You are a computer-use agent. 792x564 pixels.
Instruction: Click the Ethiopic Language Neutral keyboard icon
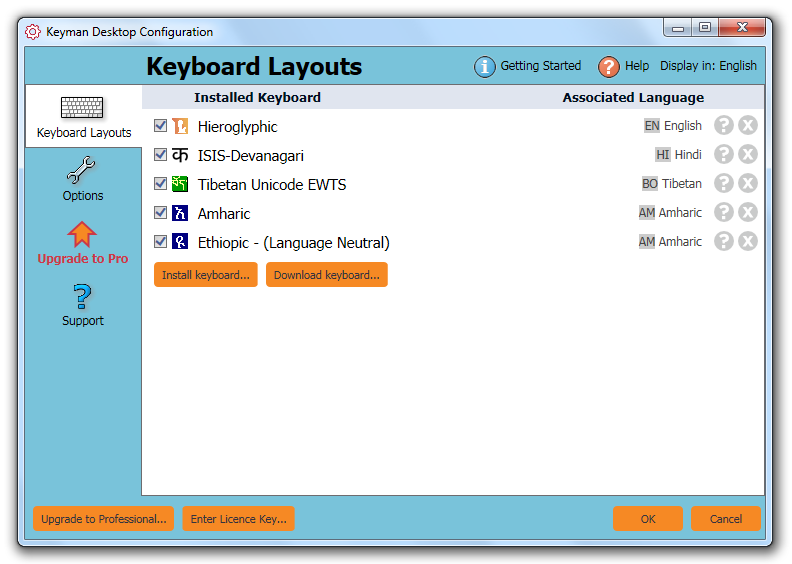180,241
